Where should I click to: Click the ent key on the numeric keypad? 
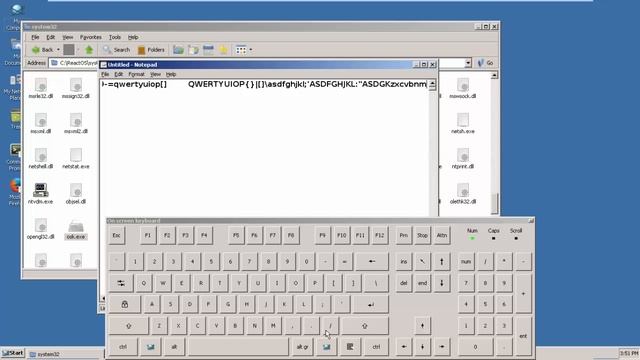[523, 336]
